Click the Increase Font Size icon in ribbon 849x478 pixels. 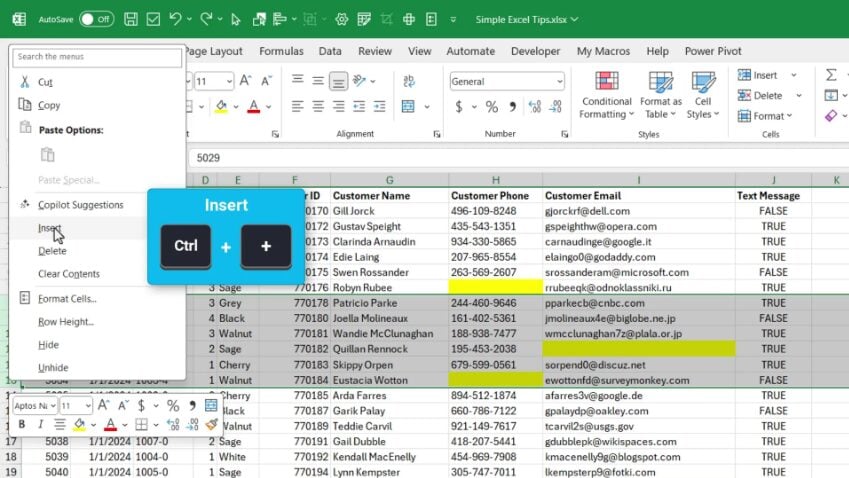(x=245, y=81)
